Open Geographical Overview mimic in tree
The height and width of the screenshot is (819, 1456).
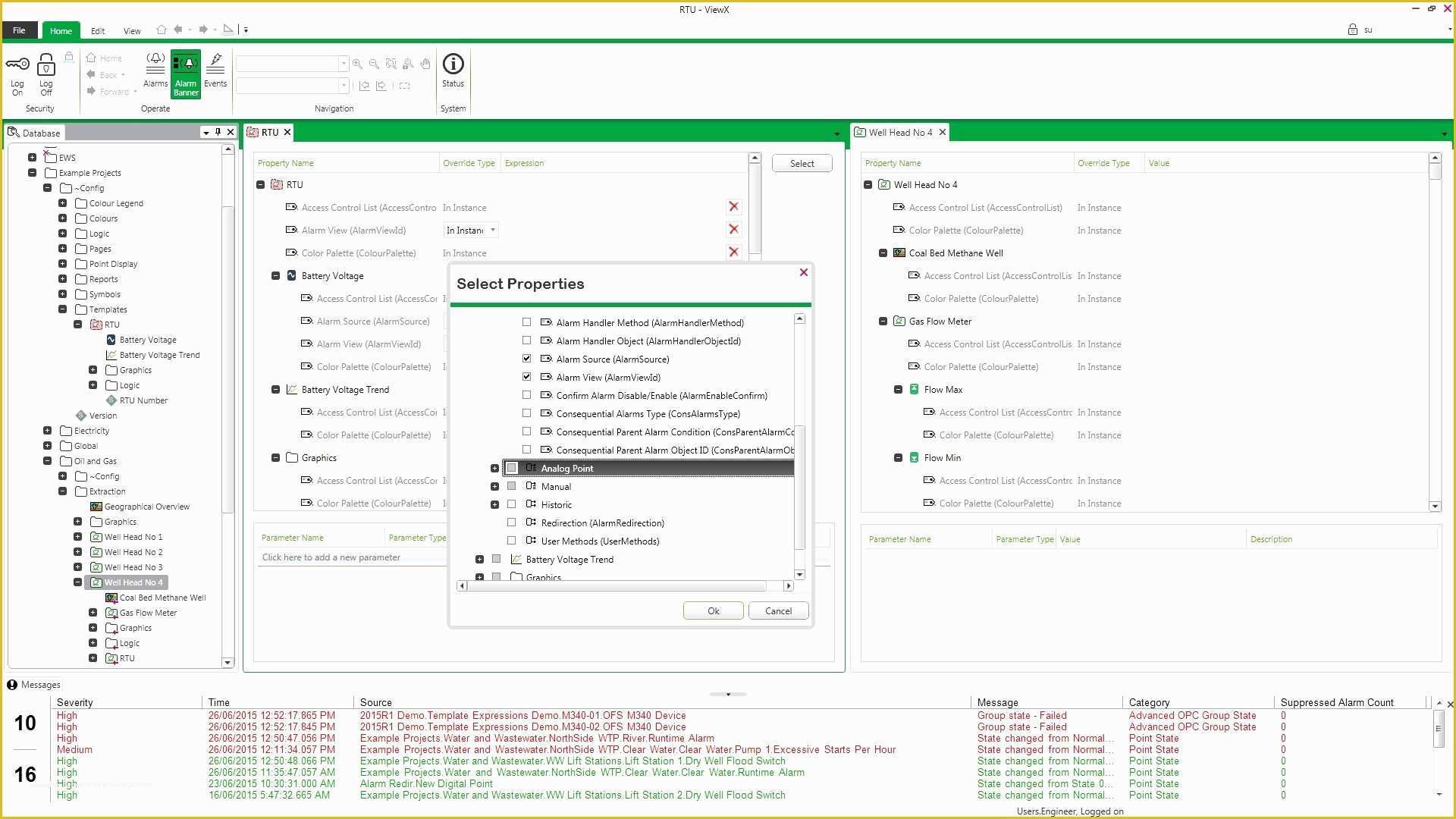click(x=140, y=507)
